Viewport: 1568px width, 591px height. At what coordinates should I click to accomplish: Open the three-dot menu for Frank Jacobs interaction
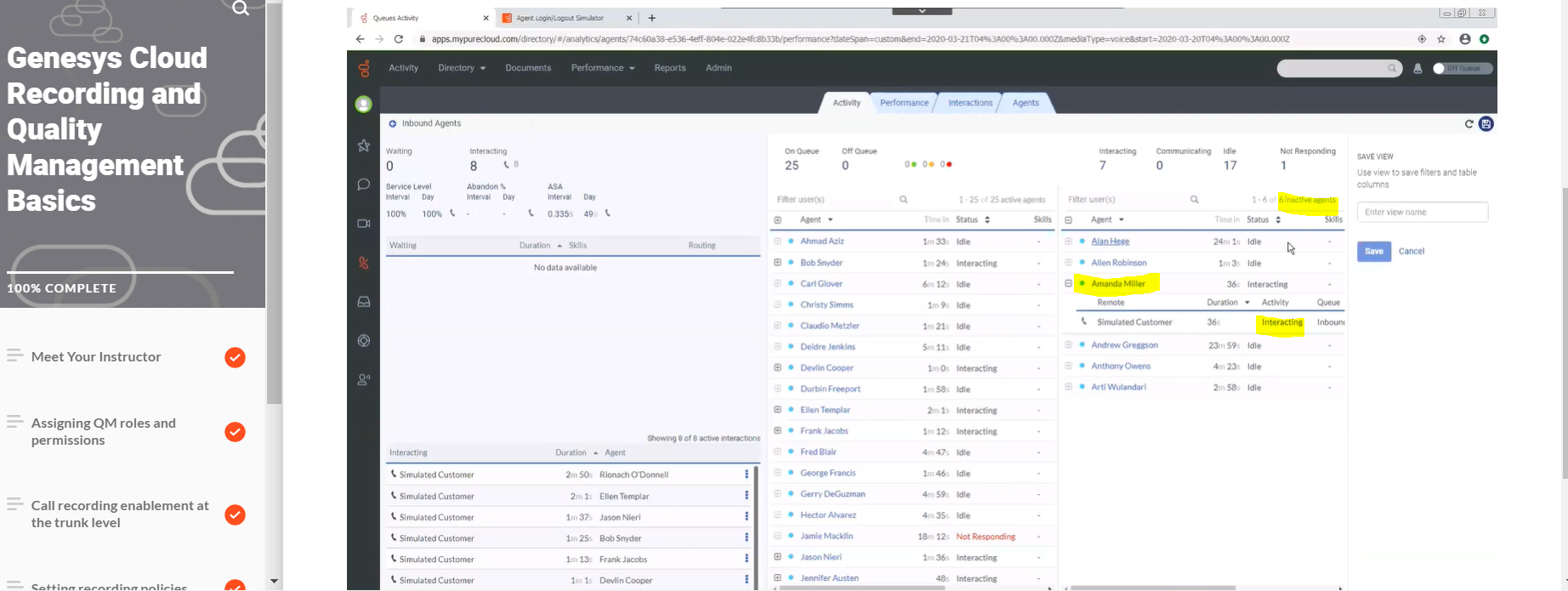(x=747, y=559)
